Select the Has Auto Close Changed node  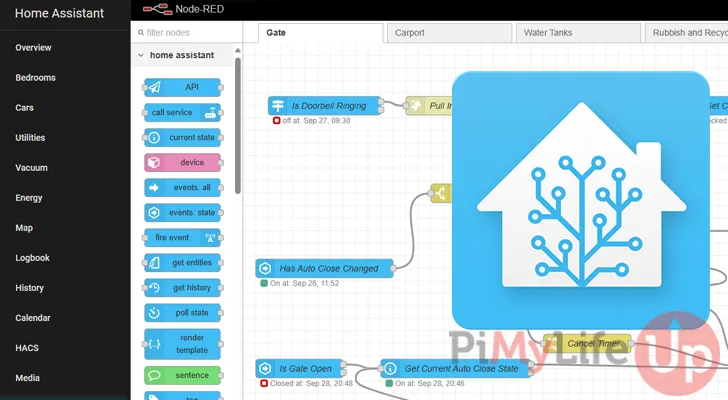(x=325, y=268)
